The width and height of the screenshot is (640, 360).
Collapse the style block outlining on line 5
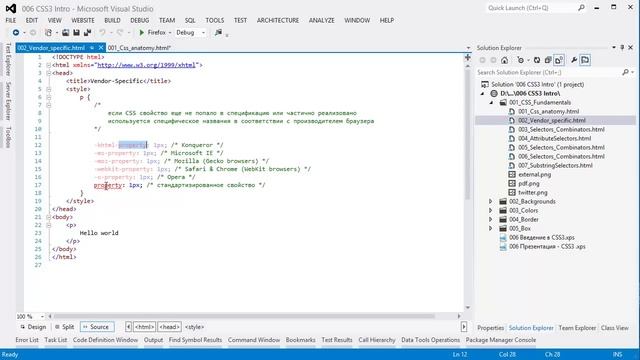49,89
